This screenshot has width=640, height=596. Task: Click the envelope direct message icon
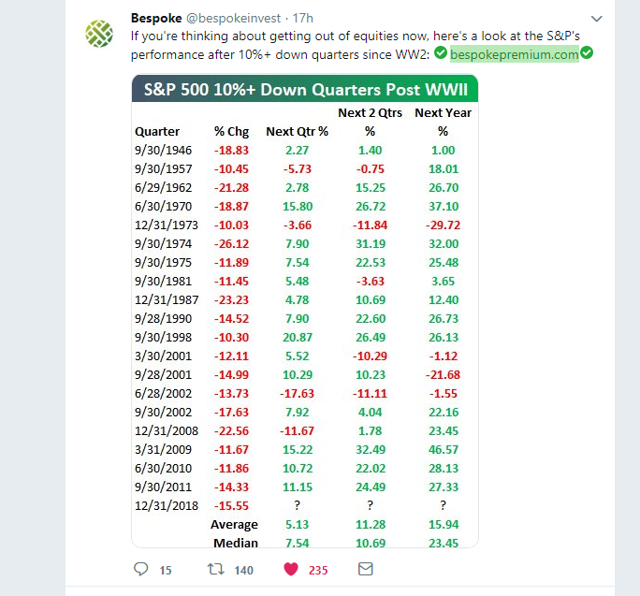pos(366,569)
